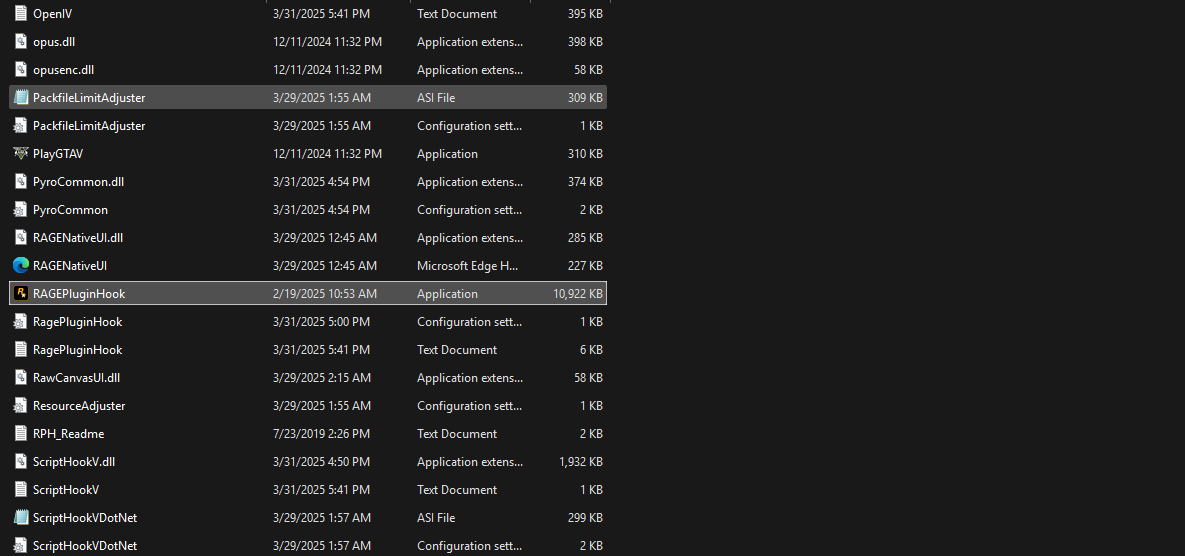The image size is (1185, 556).
Task: Pick the PackfileLimitAdjuster configuration settings name
Action: coord(89,126)
